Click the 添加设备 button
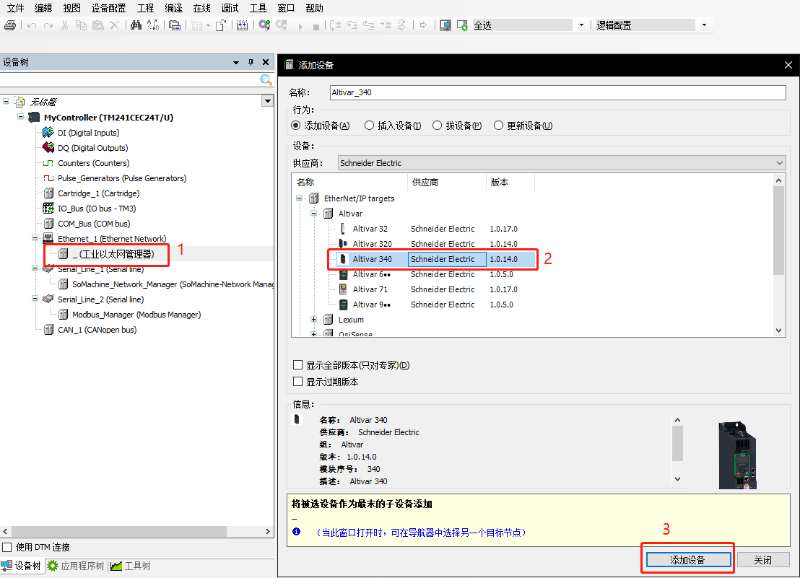800x578 pixels. click(687, 560)
